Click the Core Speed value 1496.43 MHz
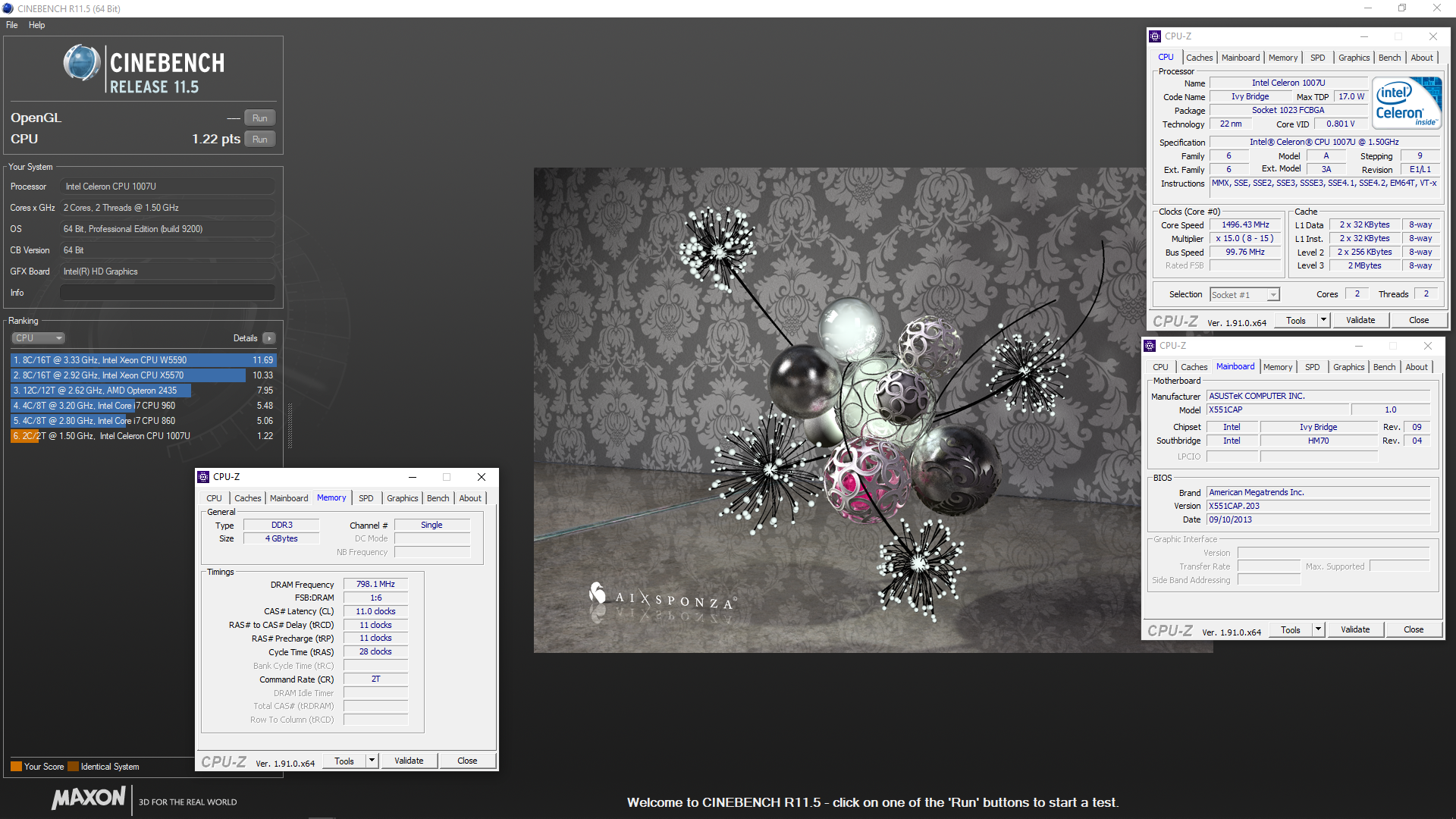 click(x=1245, y=225)
